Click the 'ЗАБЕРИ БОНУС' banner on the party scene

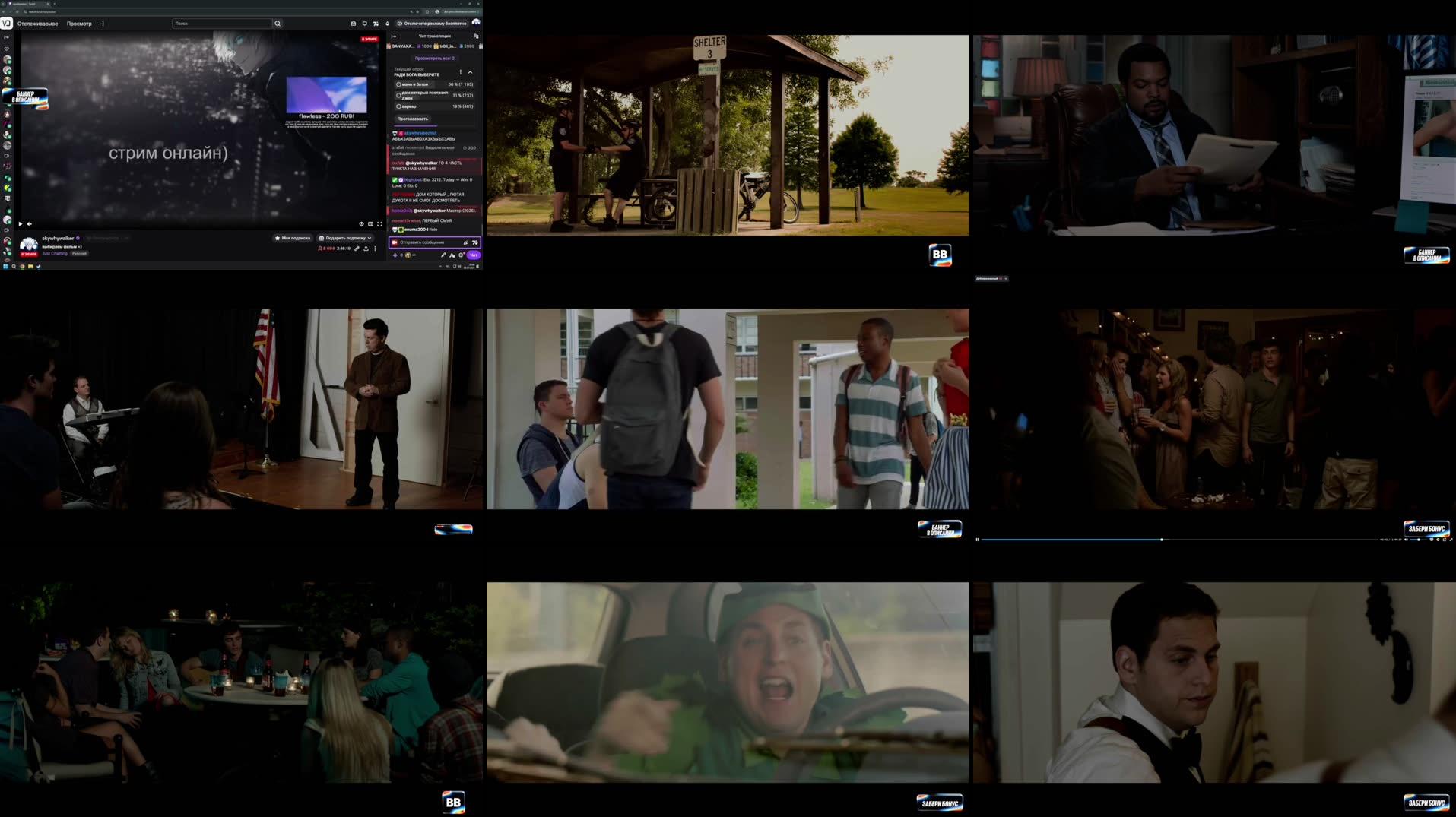point(1426,528)
